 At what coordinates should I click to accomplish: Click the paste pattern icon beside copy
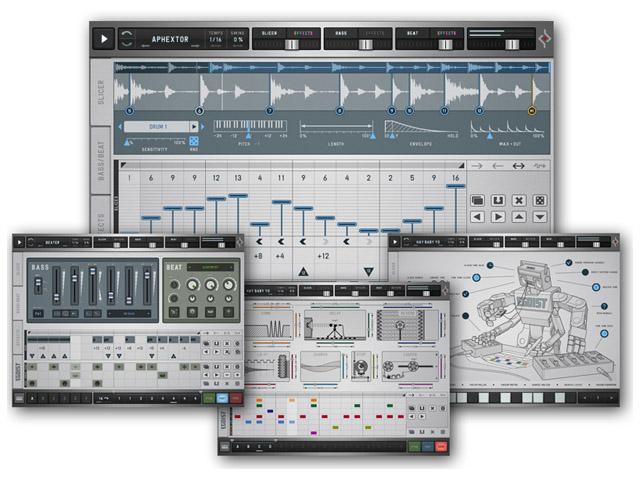498,199
